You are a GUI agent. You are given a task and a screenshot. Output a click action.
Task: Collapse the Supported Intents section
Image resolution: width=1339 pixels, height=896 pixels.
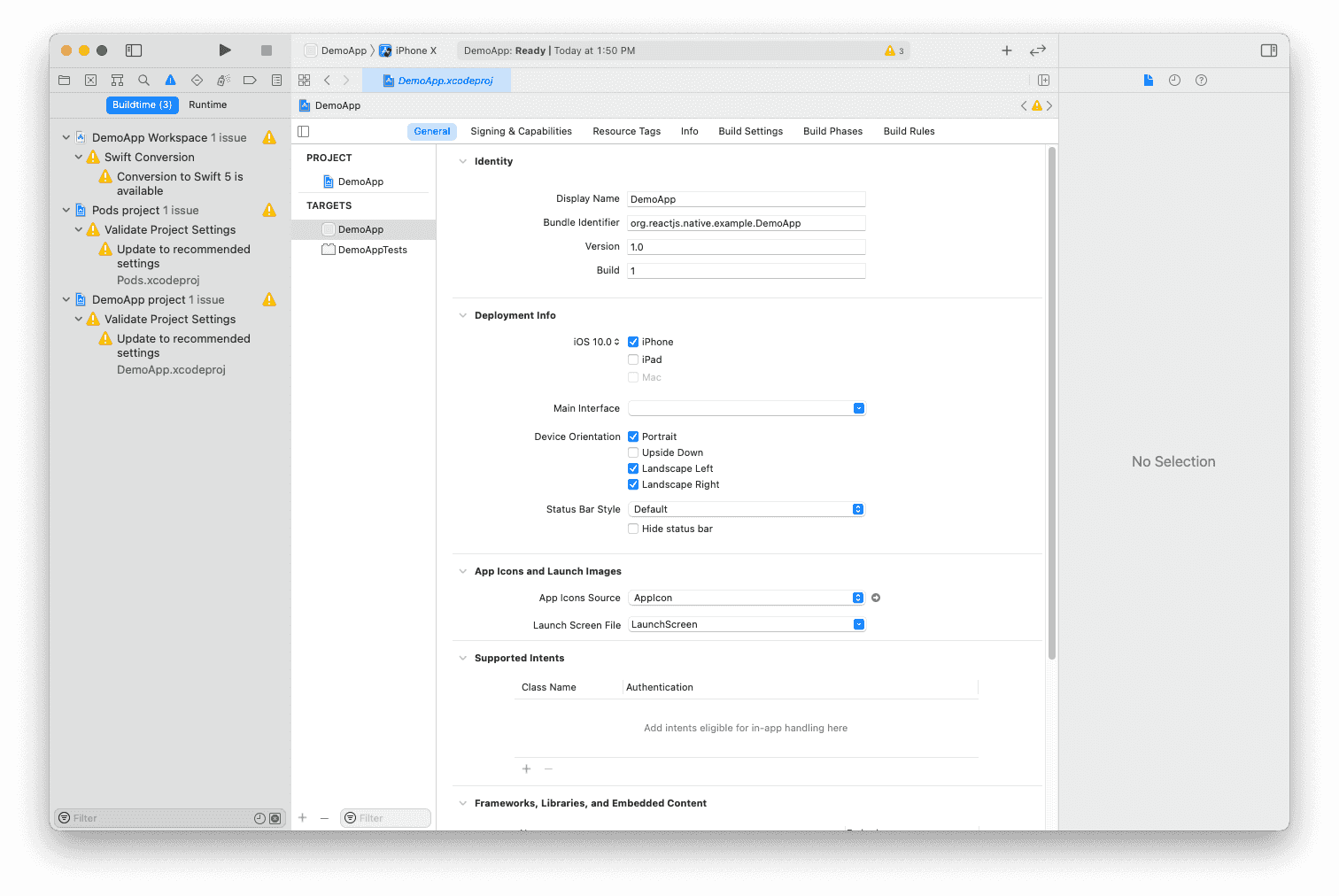tap(462, 658)
